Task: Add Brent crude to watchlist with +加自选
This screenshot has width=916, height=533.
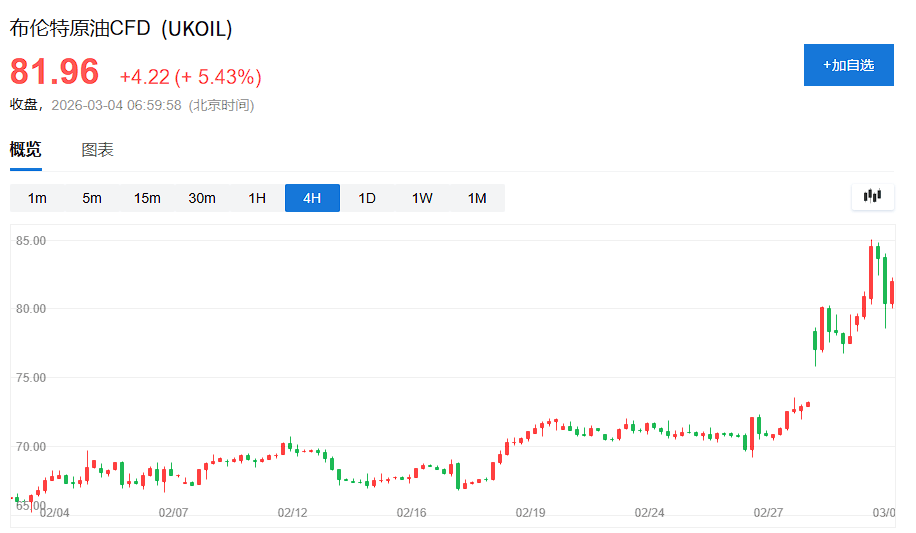Action: point(848,65)
